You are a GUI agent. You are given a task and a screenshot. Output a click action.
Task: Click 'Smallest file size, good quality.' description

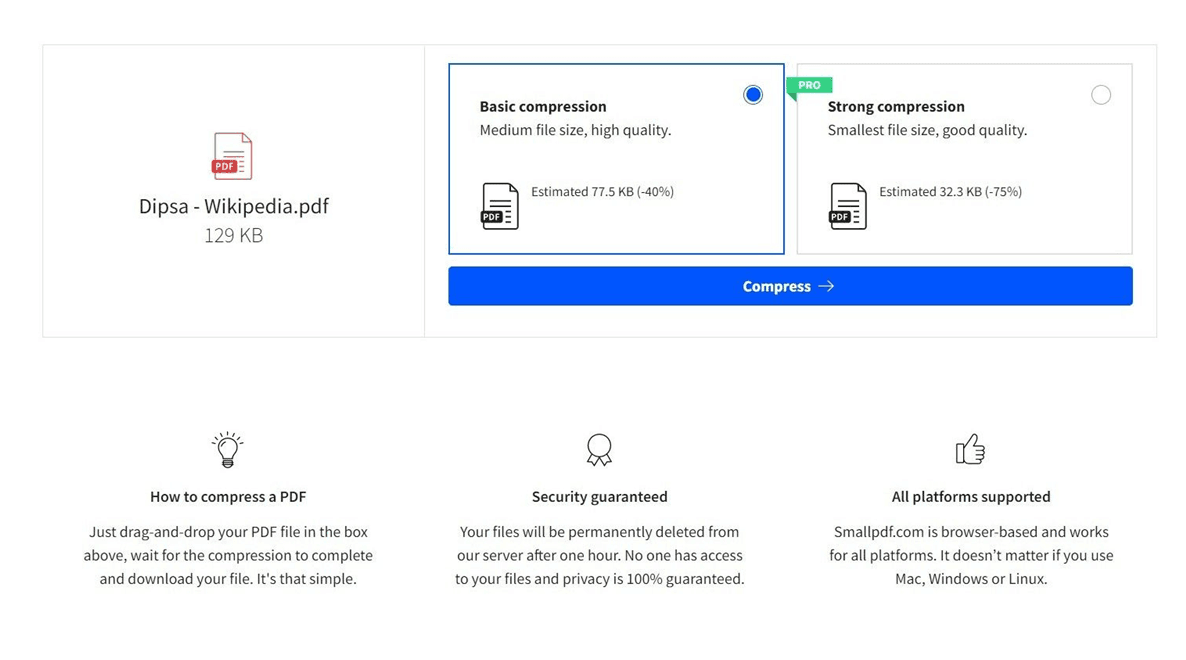click(927, 130)
